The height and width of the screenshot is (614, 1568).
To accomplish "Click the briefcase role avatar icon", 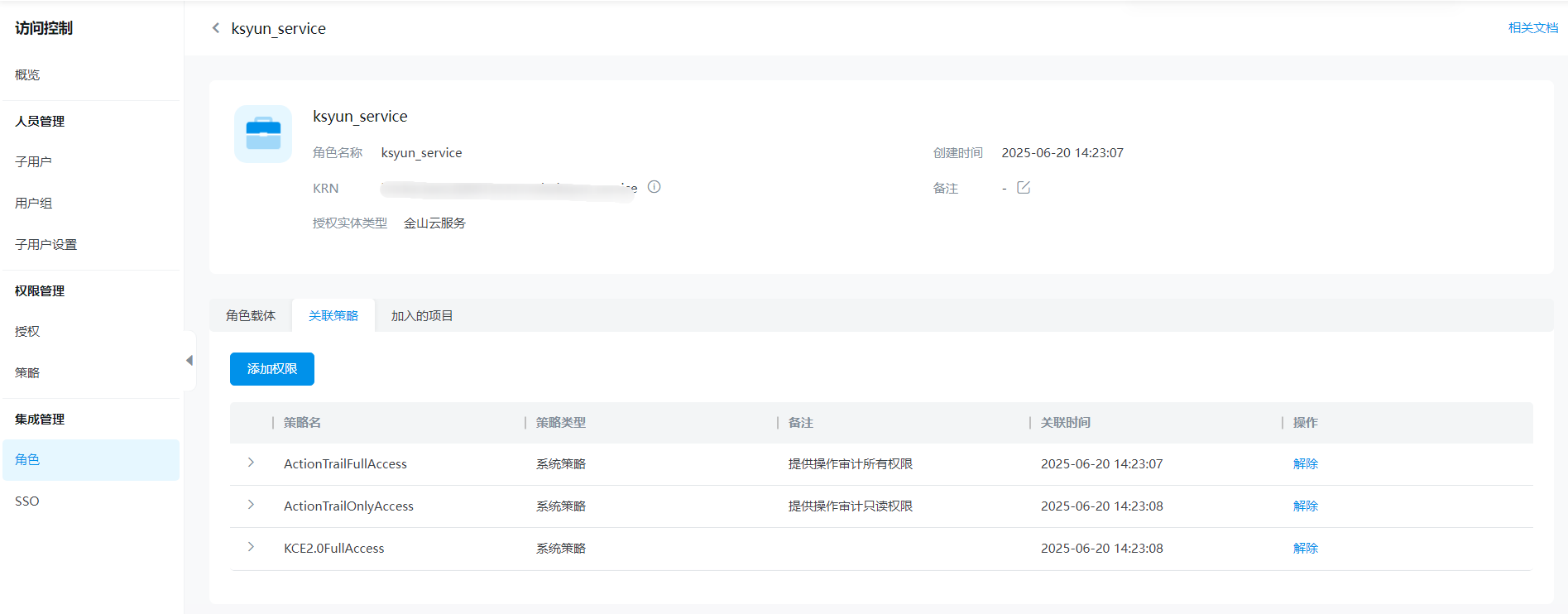I will point(263,134).
